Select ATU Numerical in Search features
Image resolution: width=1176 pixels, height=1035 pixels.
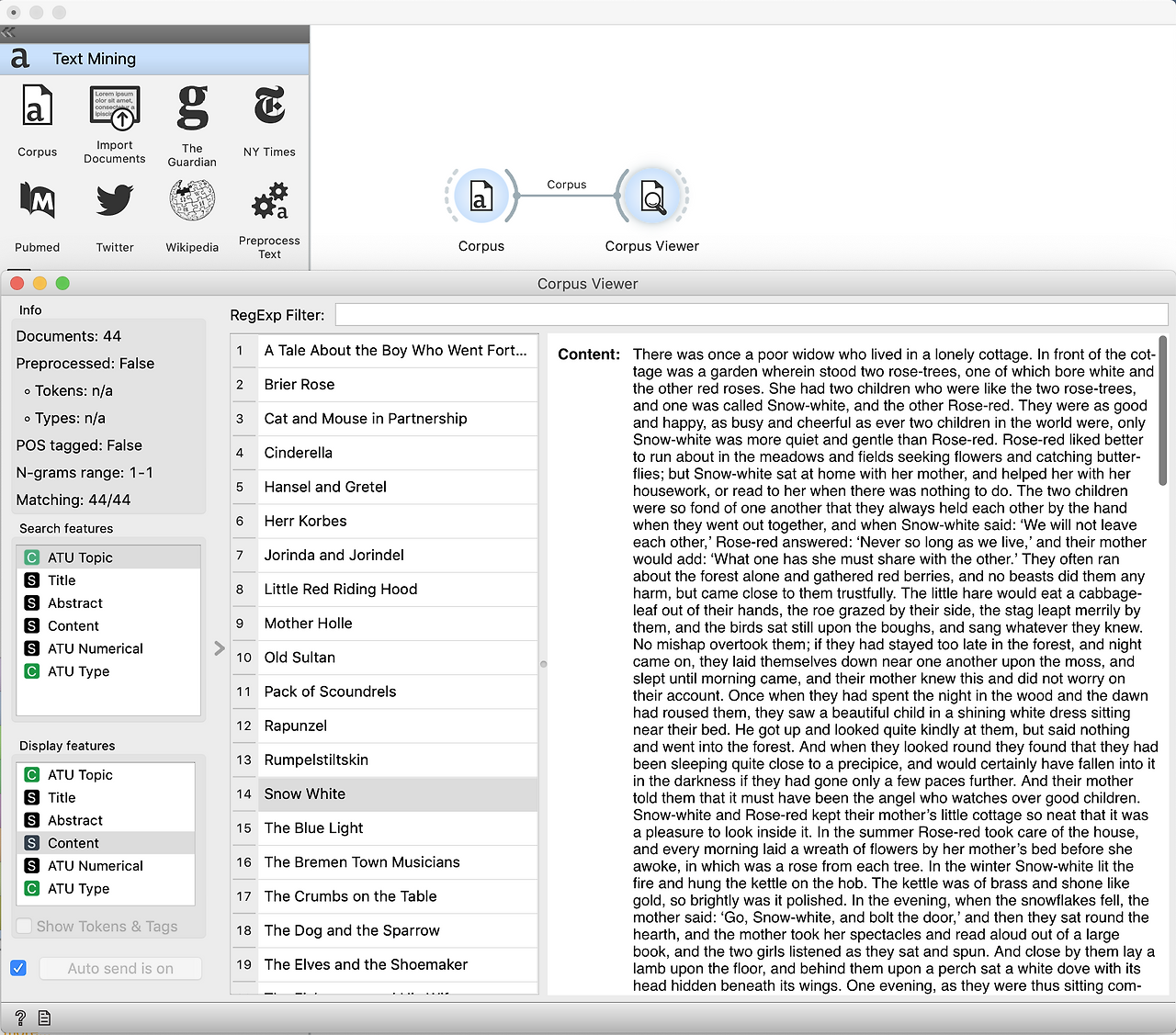pos(108,648)
